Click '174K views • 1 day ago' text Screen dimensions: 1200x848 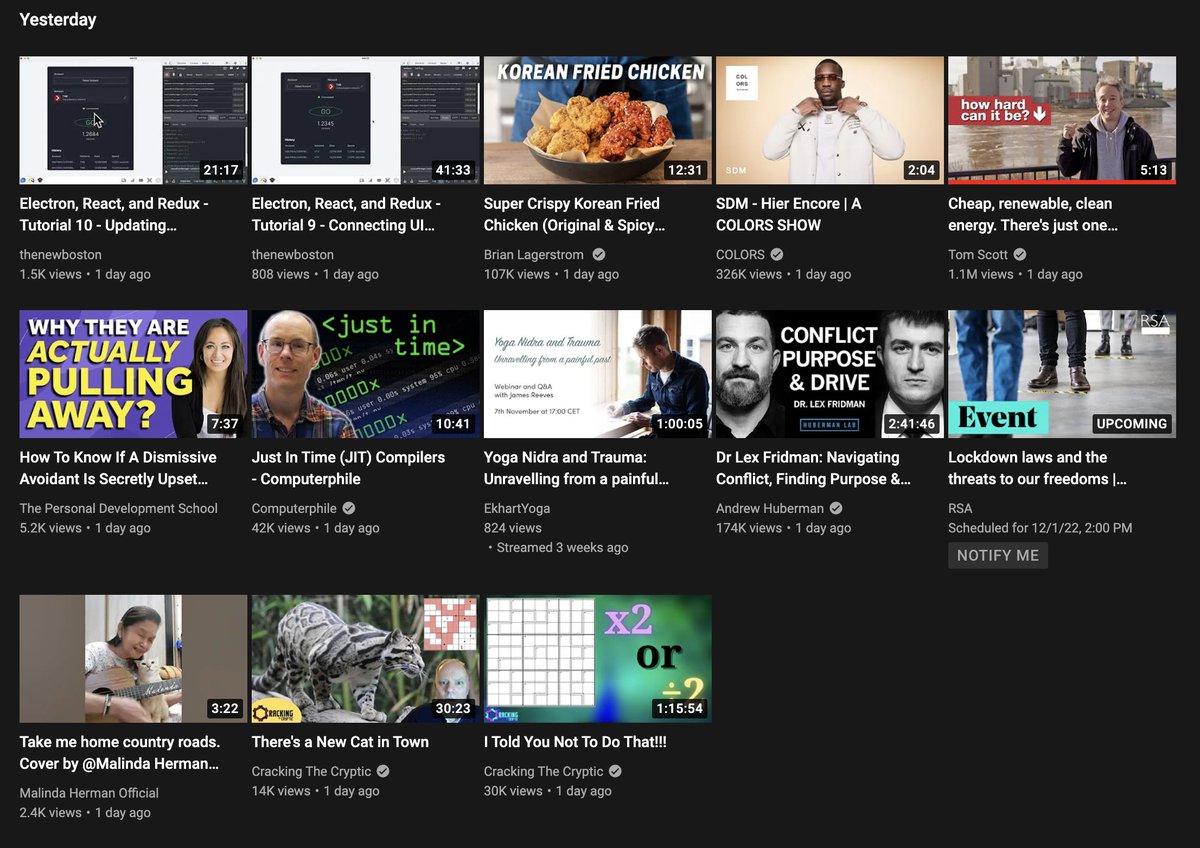pos(783,528)
